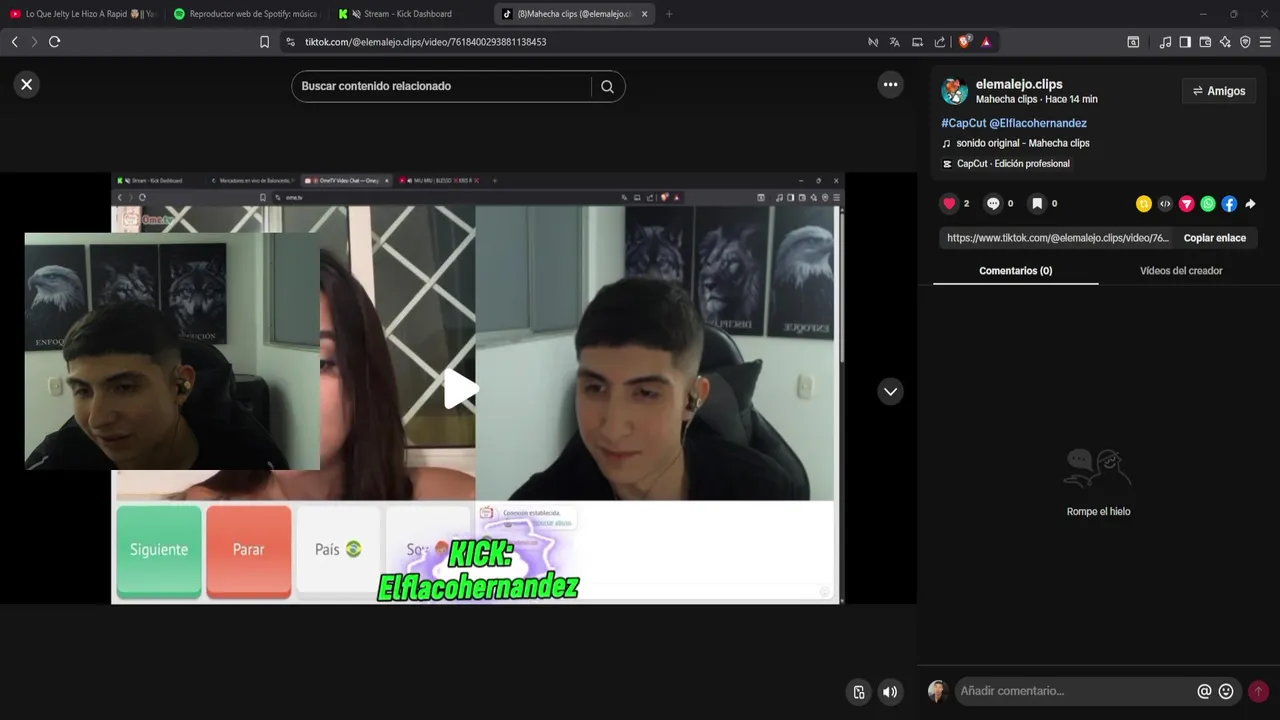Close the TikTok video viewer
This screenshot has height=720, width=1280.
click(x=27, y=85)
